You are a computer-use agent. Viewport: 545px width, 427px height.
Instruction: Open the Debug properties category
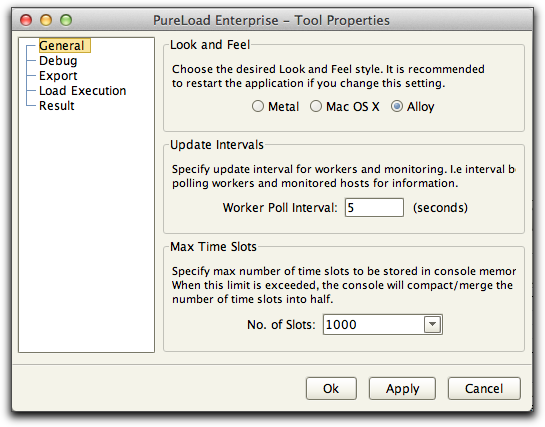(x=58, y=61)
